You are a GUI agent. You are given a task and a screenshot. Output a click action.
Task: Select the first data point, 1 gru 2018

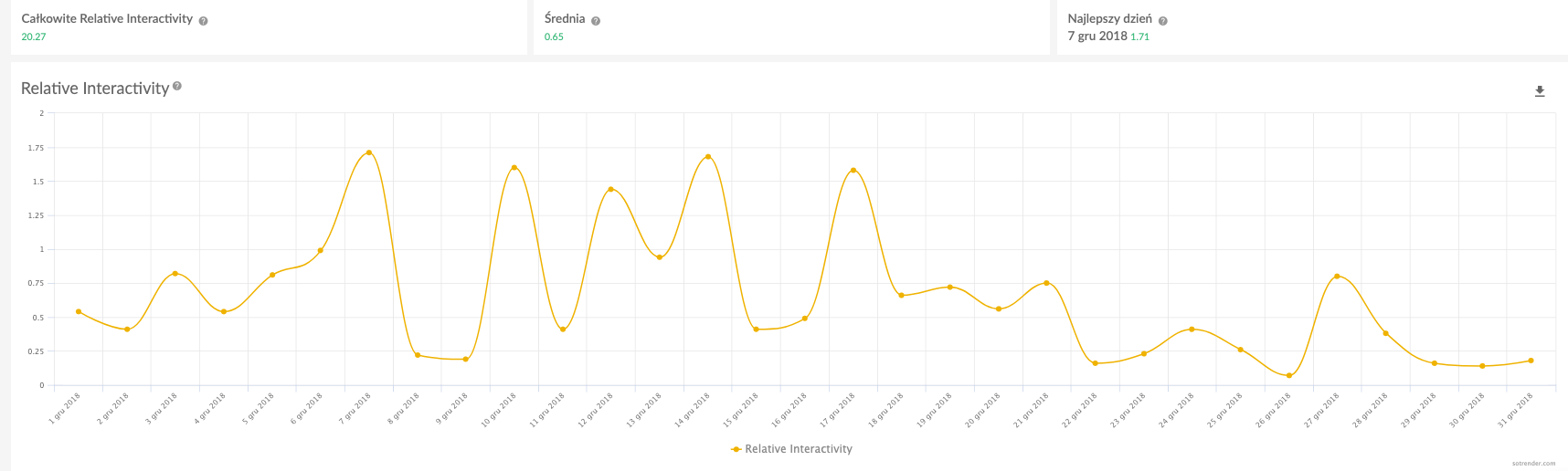(79, 312)
